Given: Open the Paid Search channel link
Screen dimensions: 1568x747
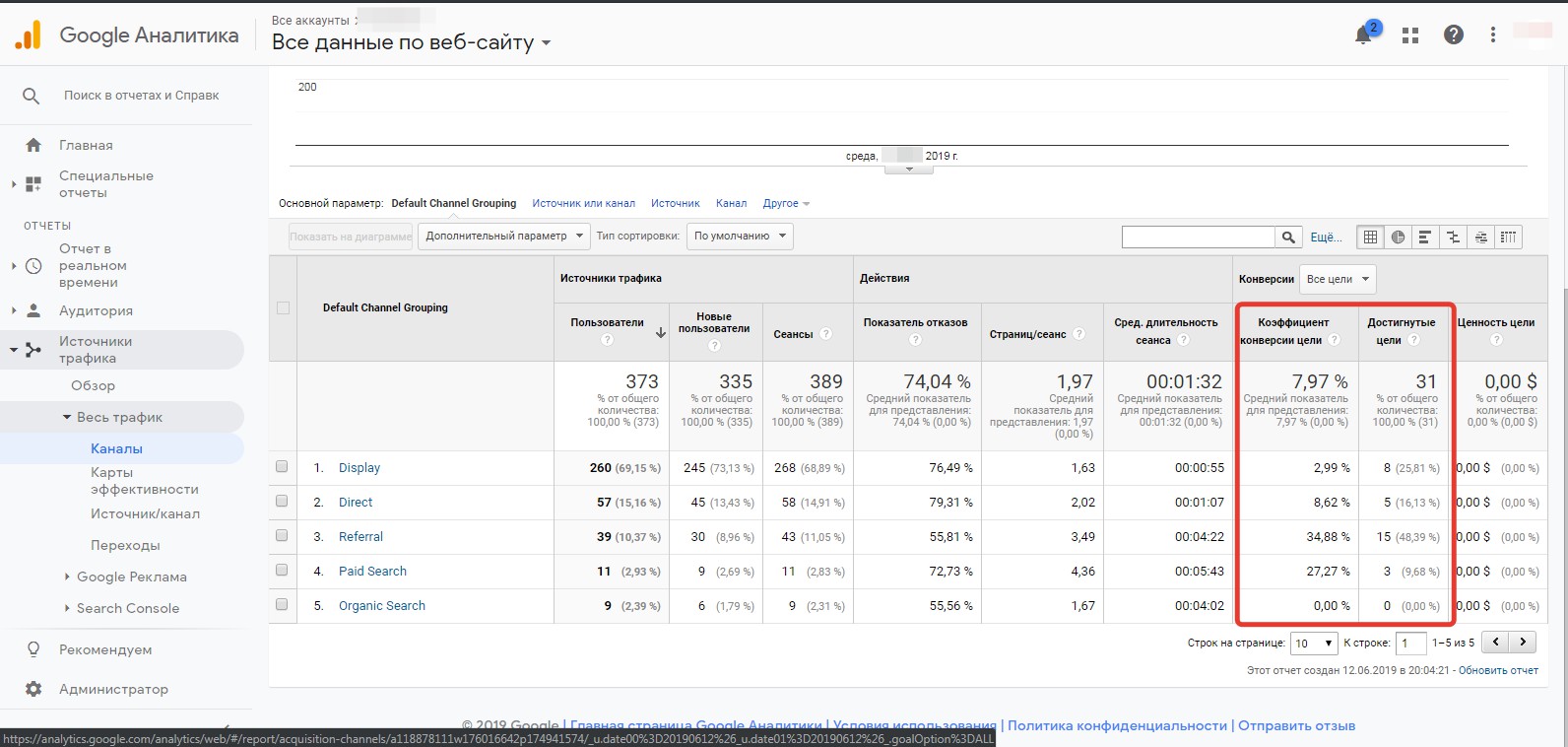Looking at the screenshot, I should [x=372, y=572].
